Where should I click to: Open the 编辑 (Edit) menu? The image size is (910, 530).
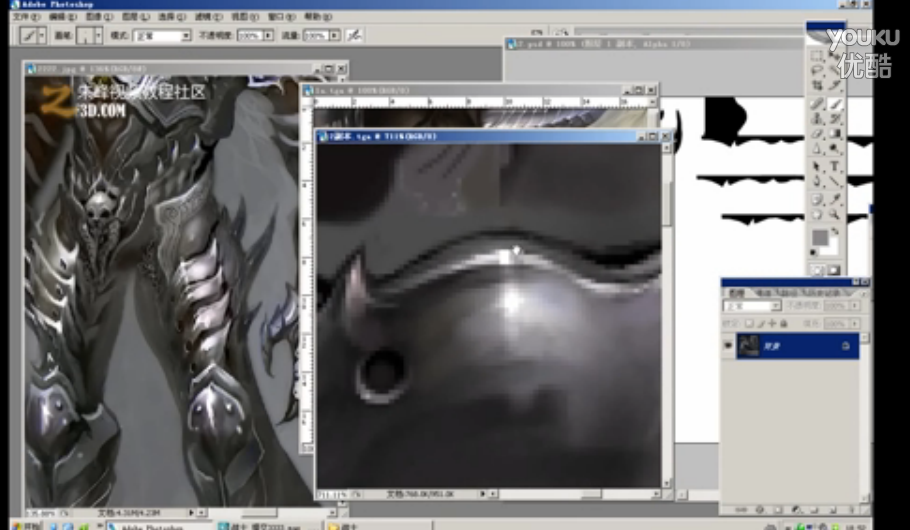point(63,16)
